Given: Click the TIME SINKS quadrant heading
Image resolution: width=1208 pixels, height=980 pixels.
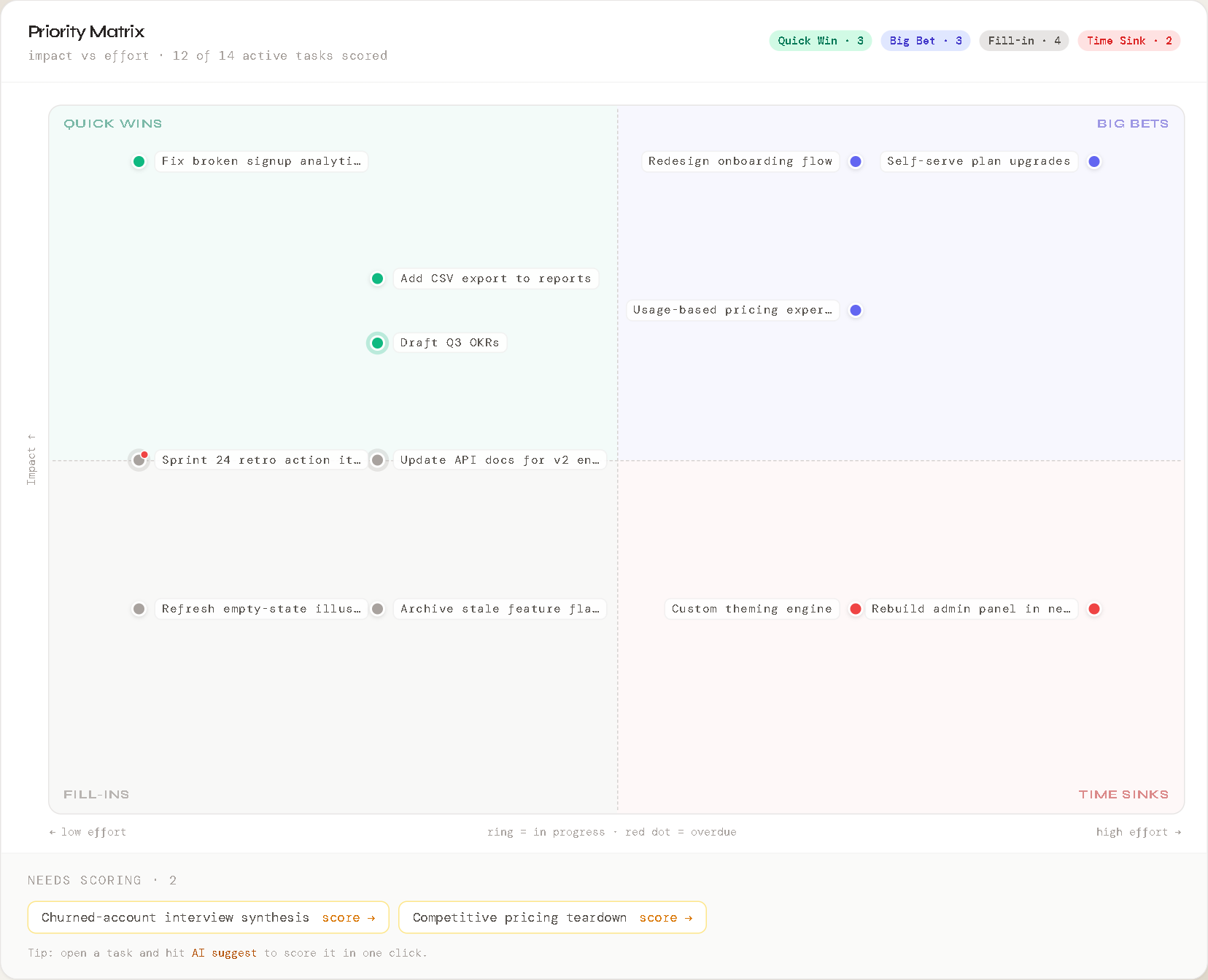Looking at the screenshot, I should pos(1123,795).
